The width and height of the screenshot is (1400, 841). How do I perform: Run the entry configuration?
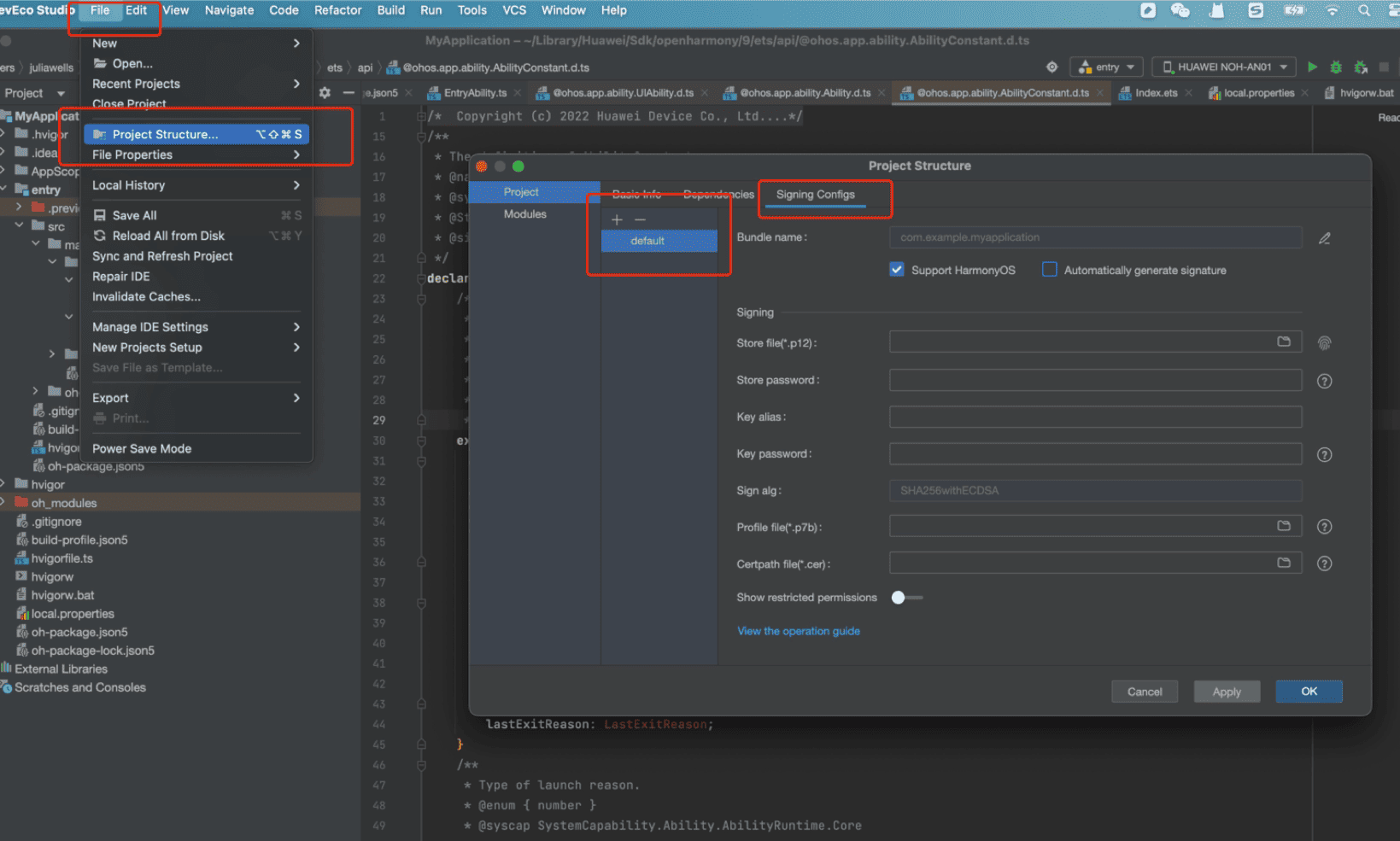[1312, 67]
